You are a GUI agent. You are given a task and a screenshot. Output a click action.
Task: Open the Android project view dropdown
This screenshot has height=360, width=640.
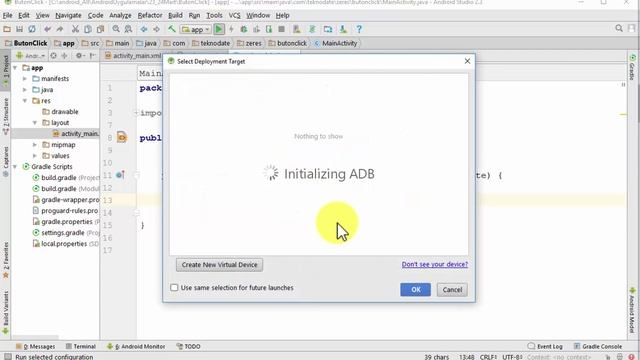click(30, 56)
